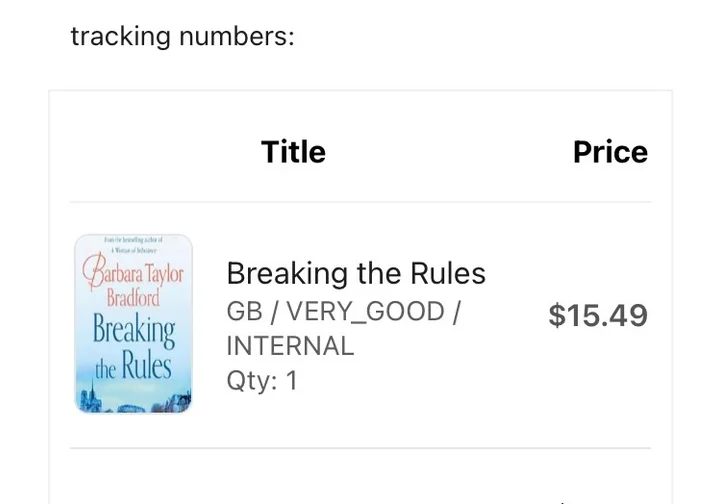
Task: Click the "Qty: 1" quantity text
Action: click(262, 381)
